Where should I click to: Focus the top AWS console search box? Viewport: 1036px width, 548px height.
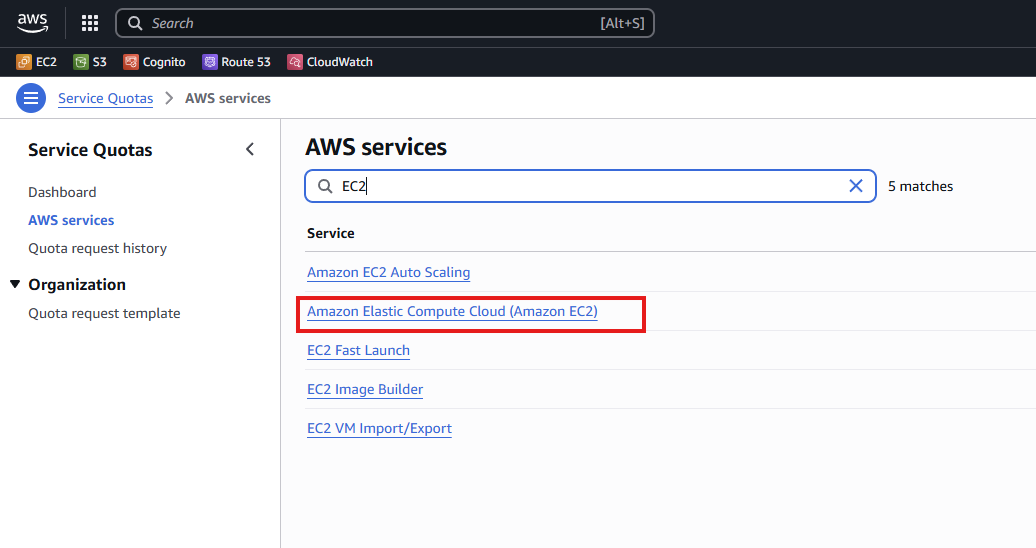coord(385,23)
